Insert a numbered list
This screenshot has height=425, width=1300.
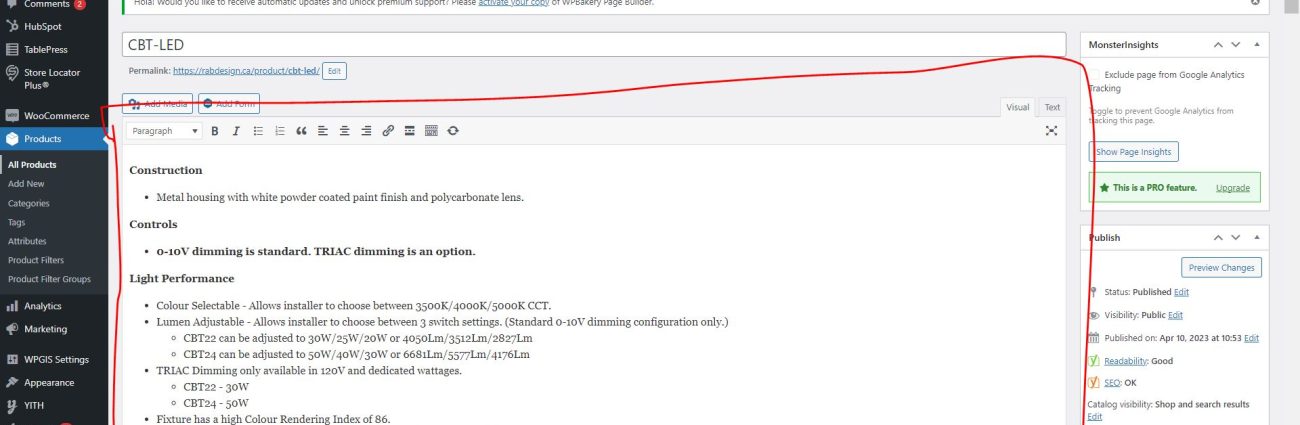point(280,131)
